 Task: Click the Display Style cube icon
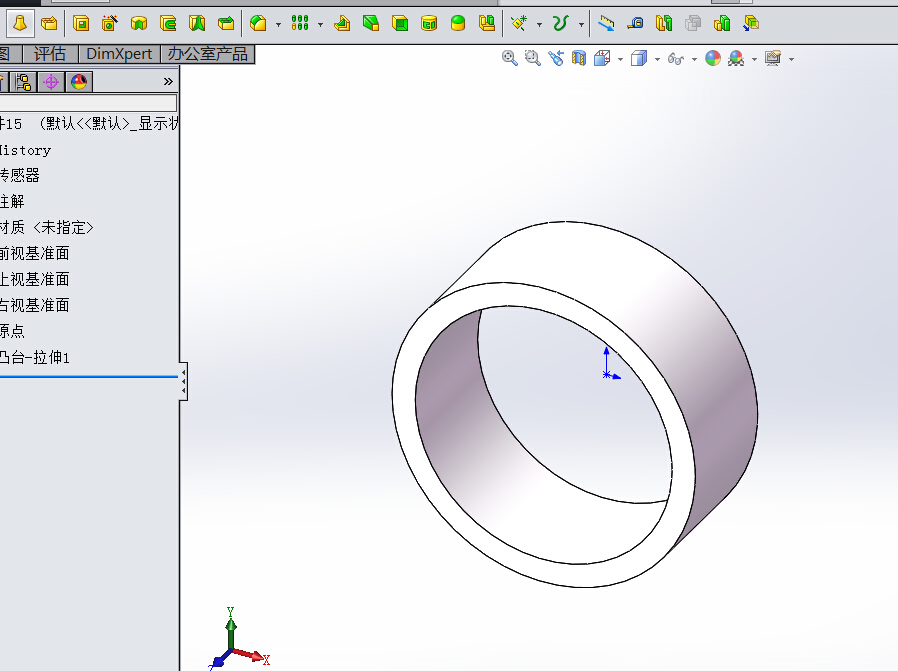(x=639, y=58)
